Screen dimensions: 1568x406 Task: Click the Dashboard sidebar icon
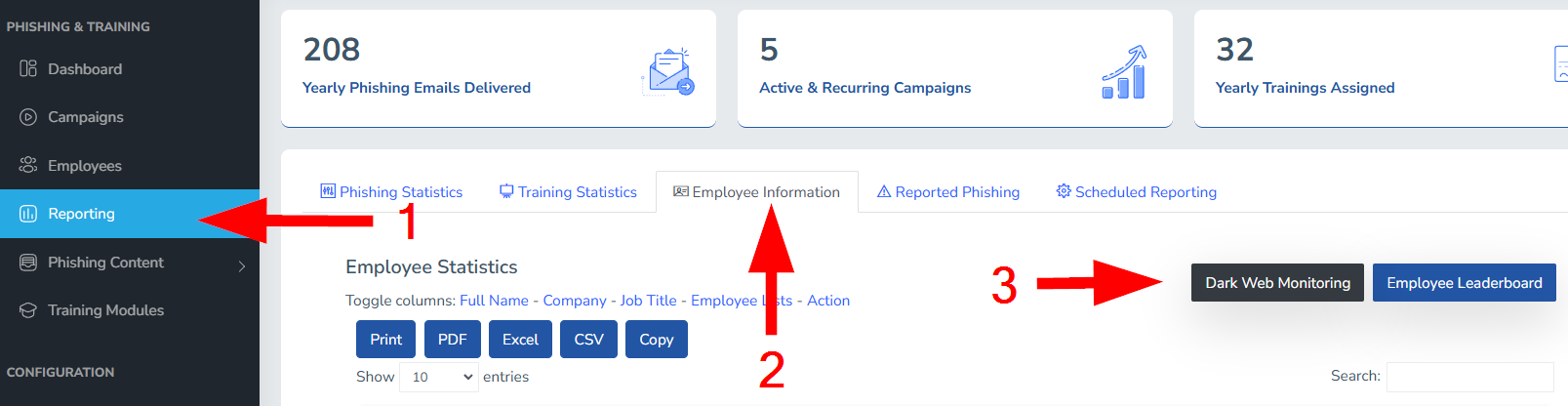tap(28, 68)
